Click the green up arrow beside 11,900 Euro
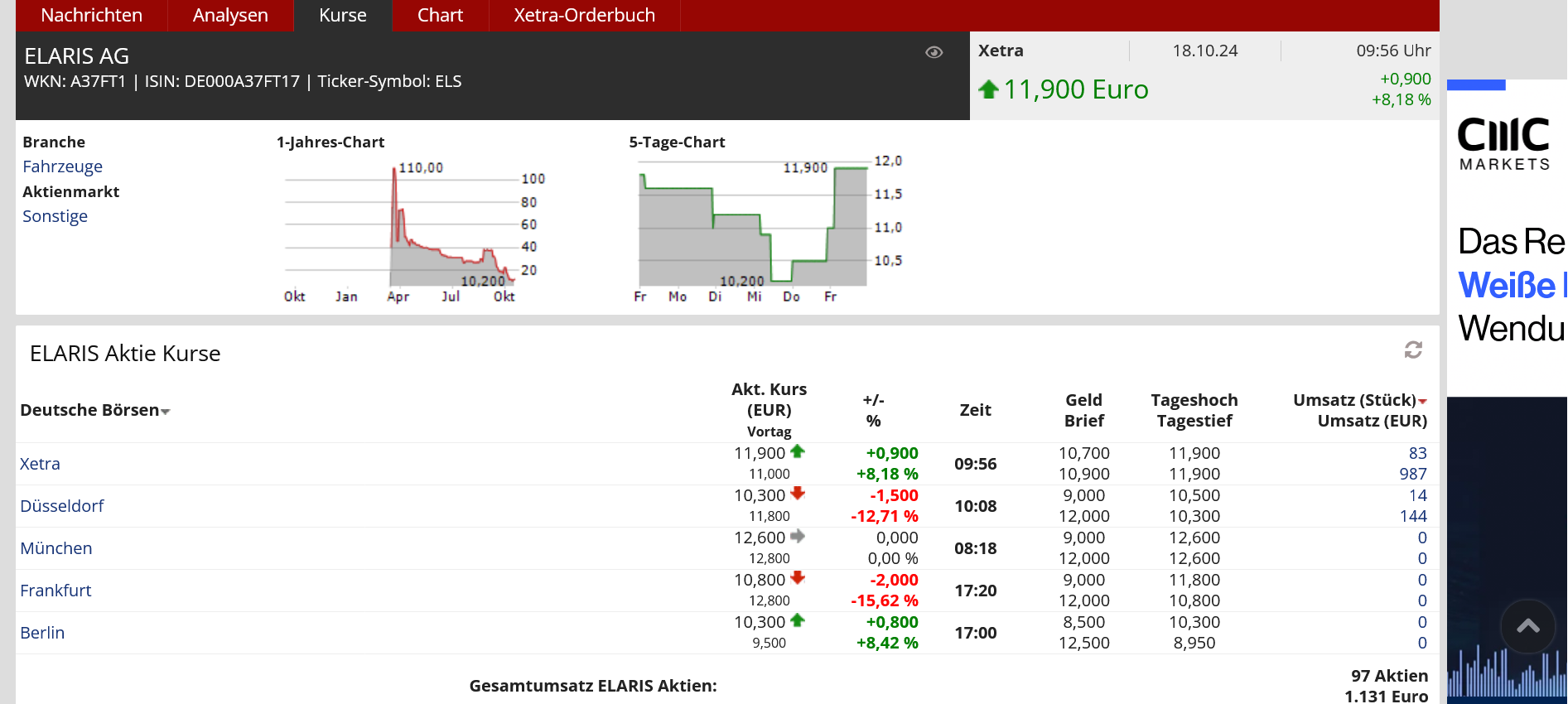 click(988, 89)
